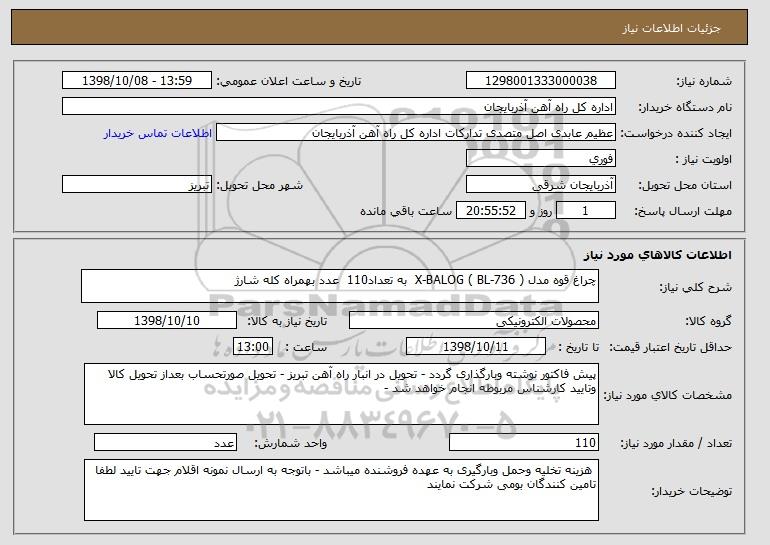Screen dimensions: 770x545
Task: Click the label تعداد / مقدار مورد نیاز
Action: 676,443
